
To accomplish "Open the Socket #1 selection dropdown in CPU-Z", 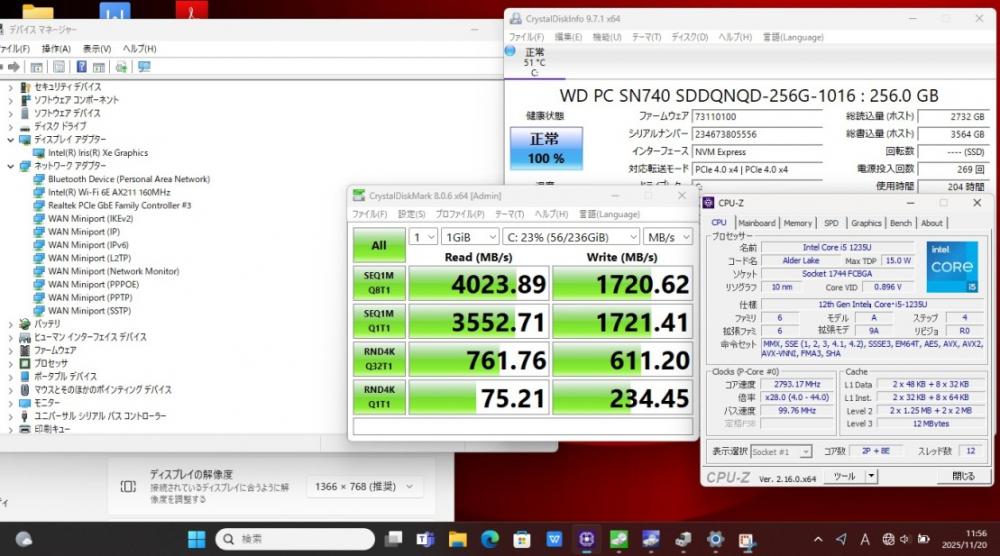I will (781, 451).
